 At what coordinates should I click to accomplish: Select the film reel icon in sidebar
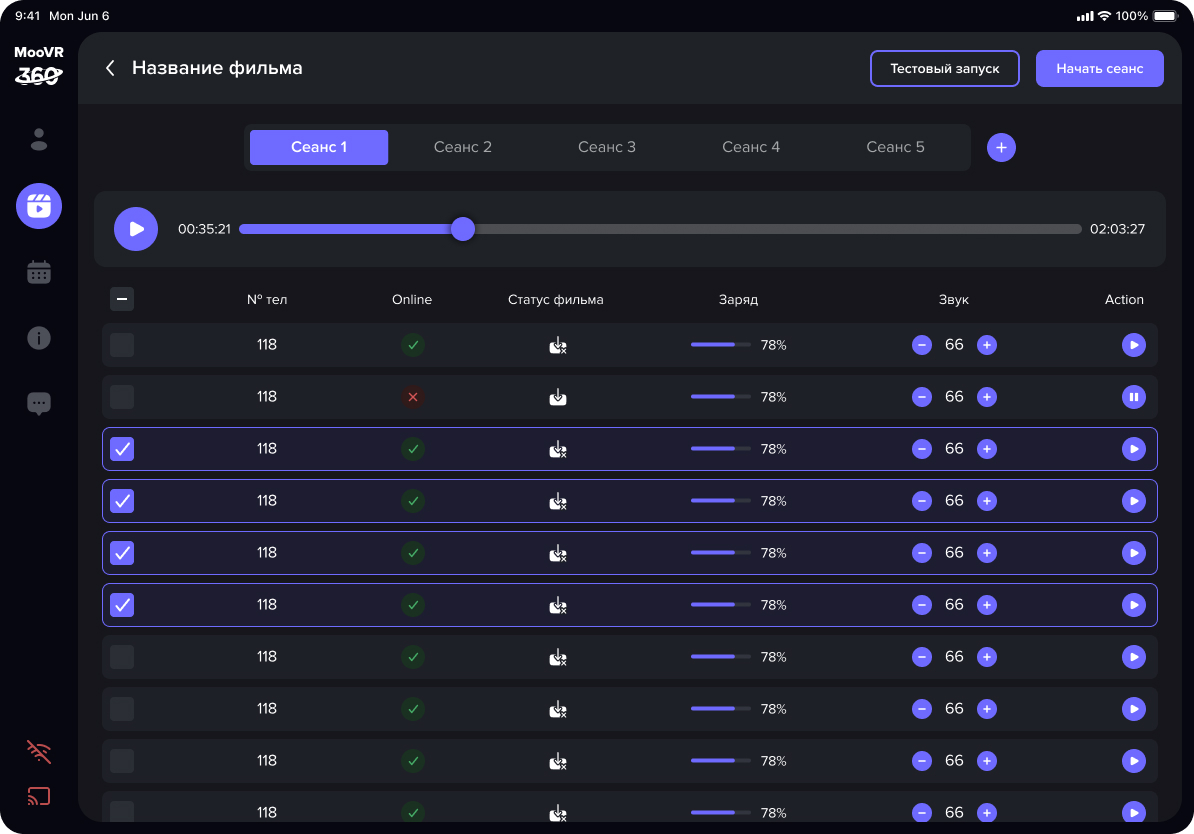pyautogui.click(x=39, y=206)
